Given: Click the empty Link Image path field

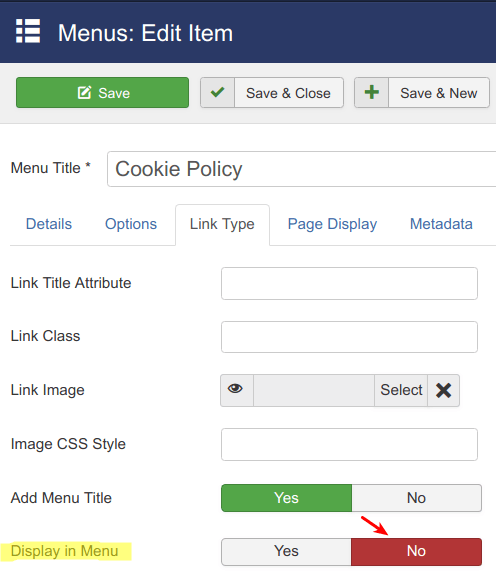Looking at the screenshot, I should 314,390.
